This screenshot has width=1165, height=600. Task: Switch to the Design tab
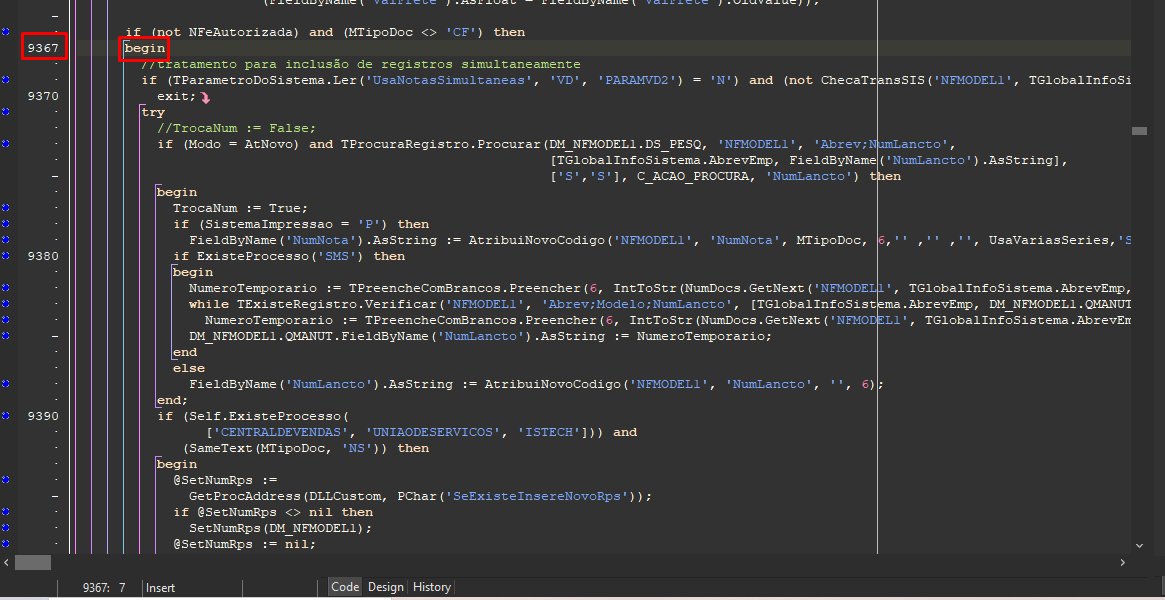[385, 588]
